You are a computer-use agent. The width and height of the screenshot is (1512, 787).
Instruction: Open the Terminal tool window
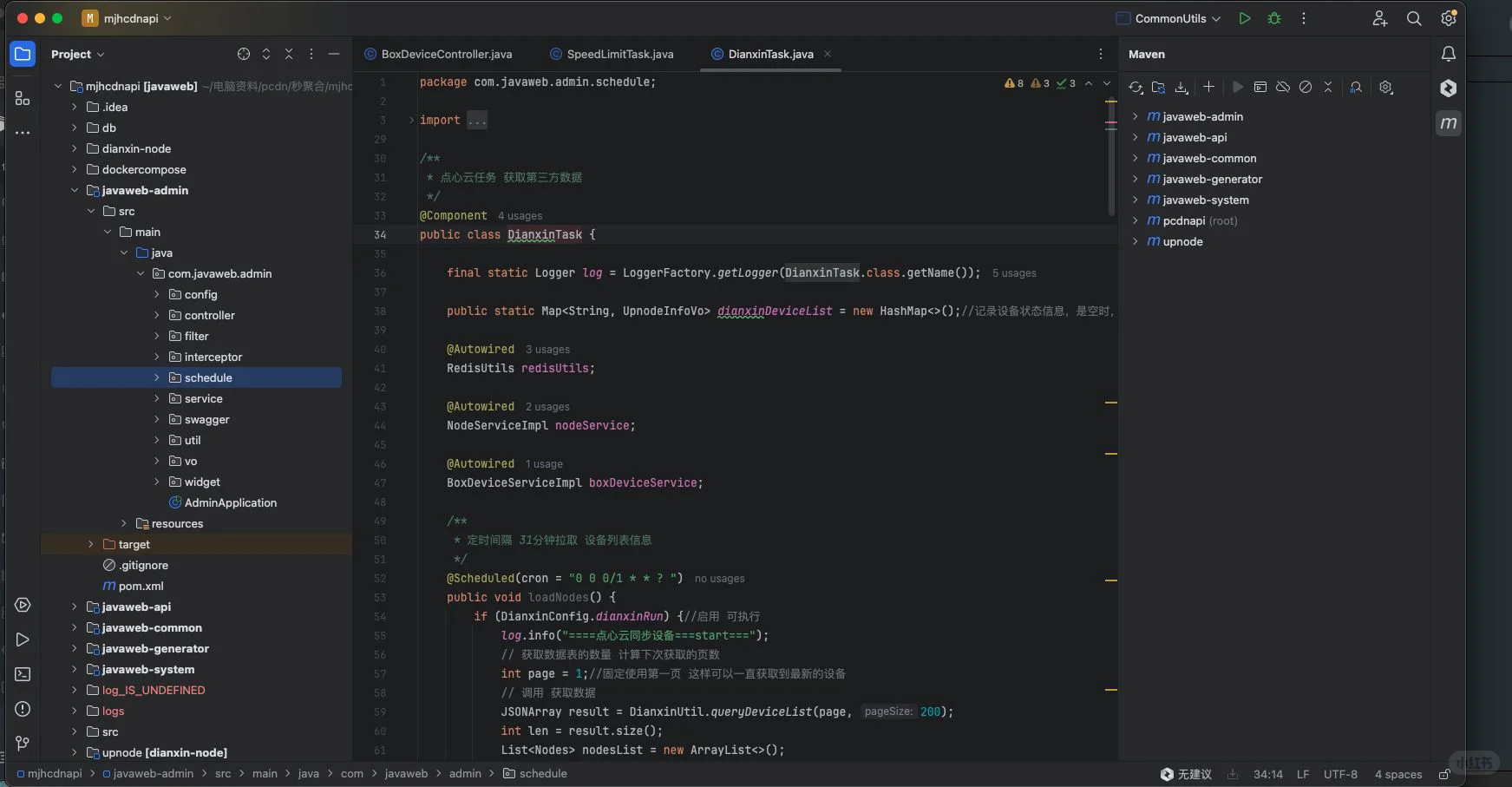point(23,674)
